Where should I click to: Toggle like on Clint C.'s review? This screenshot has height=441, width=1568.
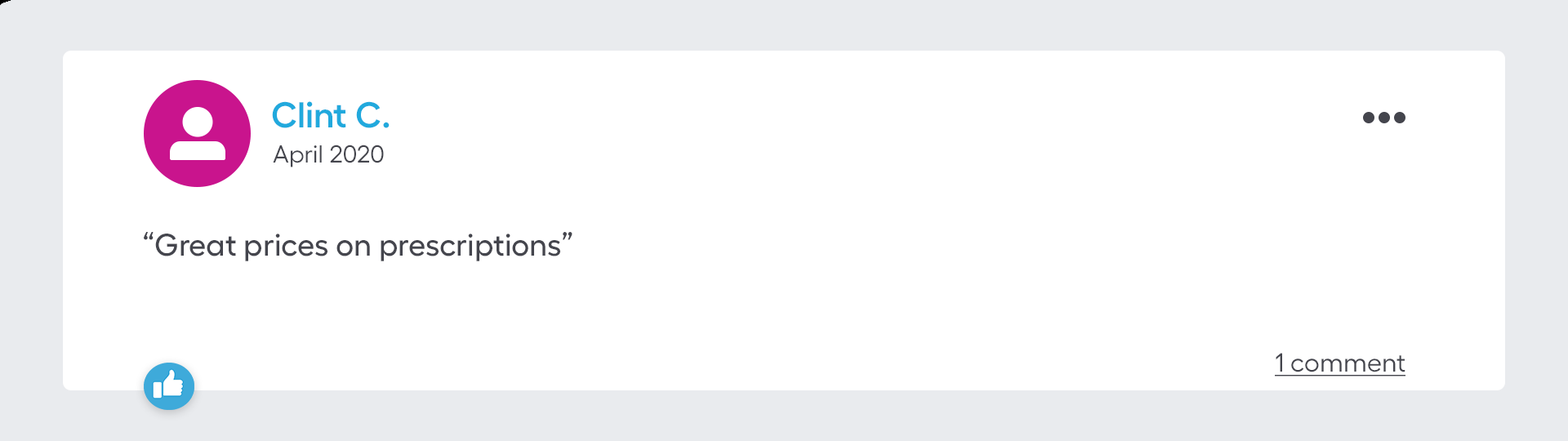169,385
